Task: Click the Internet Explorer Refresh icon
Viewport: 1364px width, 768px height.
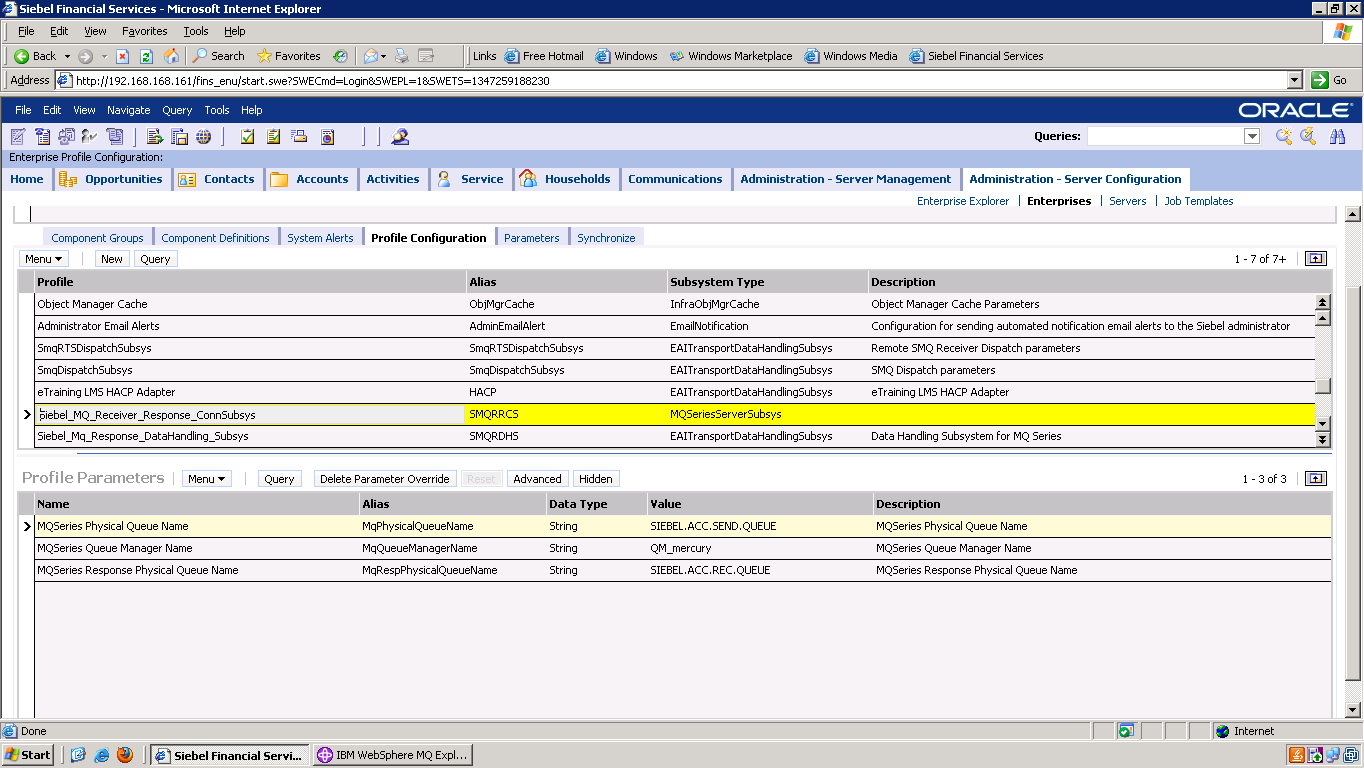Action: pos(146,56)
